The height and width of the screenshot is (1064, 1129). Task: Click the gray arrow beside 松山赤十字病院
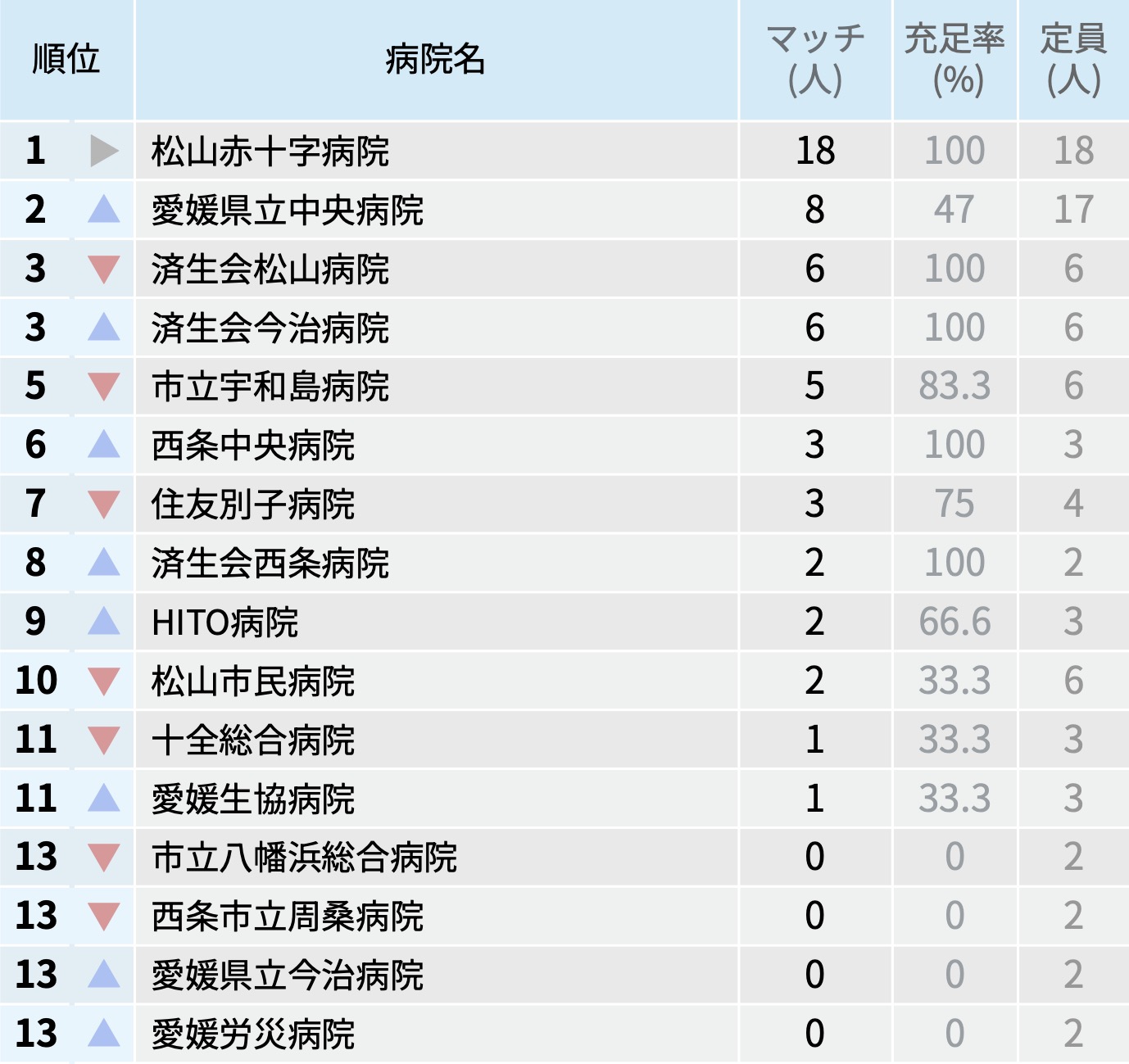[x=104, y=151]
